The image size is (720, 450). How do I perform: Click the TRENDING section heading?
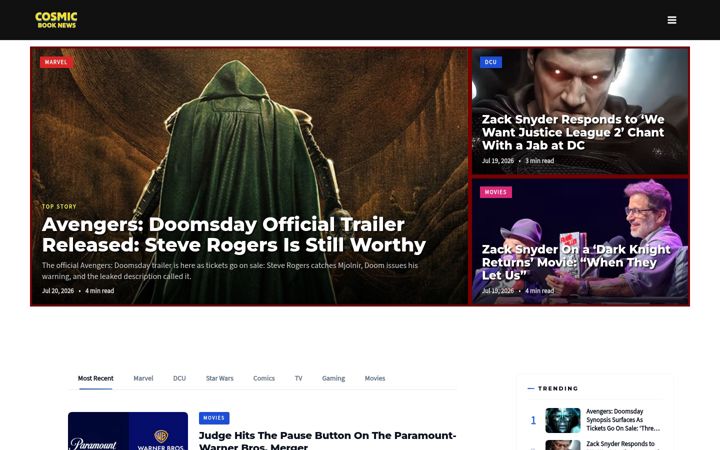coord(558,388)
